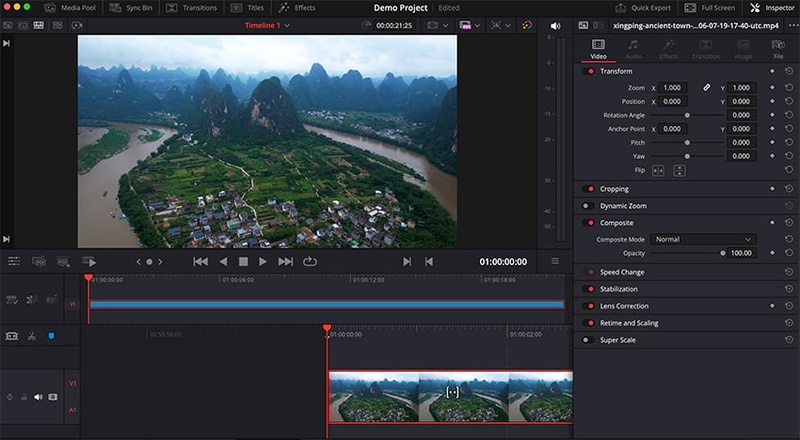Toggle the Stabilization switch
Screen dimensions: 800x440
588,289
